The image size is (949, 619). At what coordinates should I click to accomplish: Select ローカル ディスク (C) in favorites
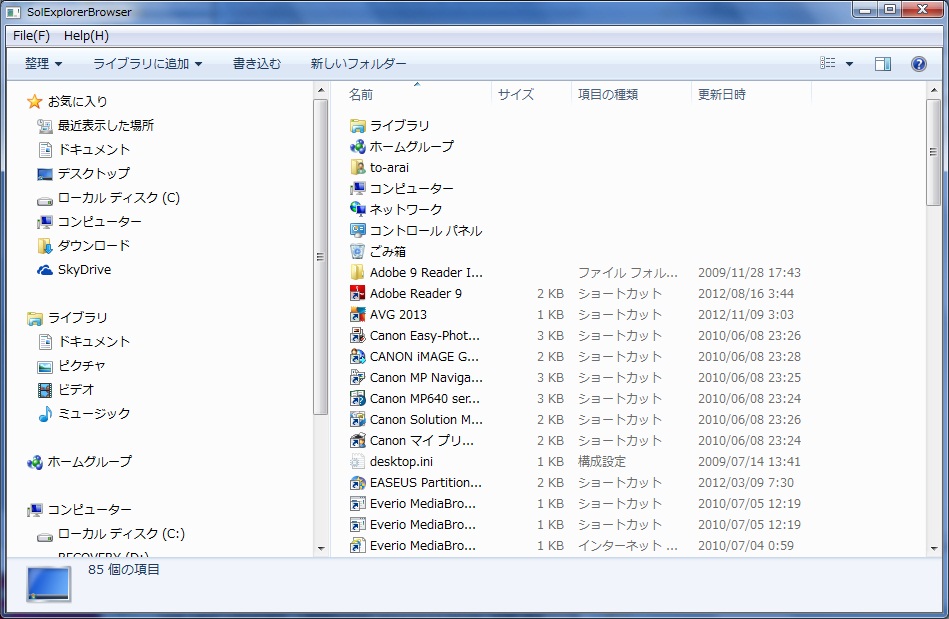pyautogui.click(x=119, y=198)
